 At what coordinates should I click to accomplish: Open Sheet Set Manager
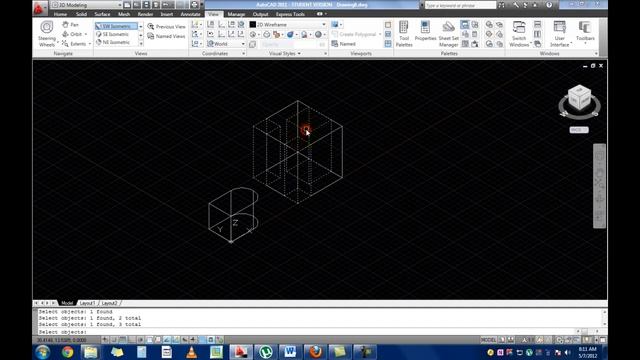point(448,33)
